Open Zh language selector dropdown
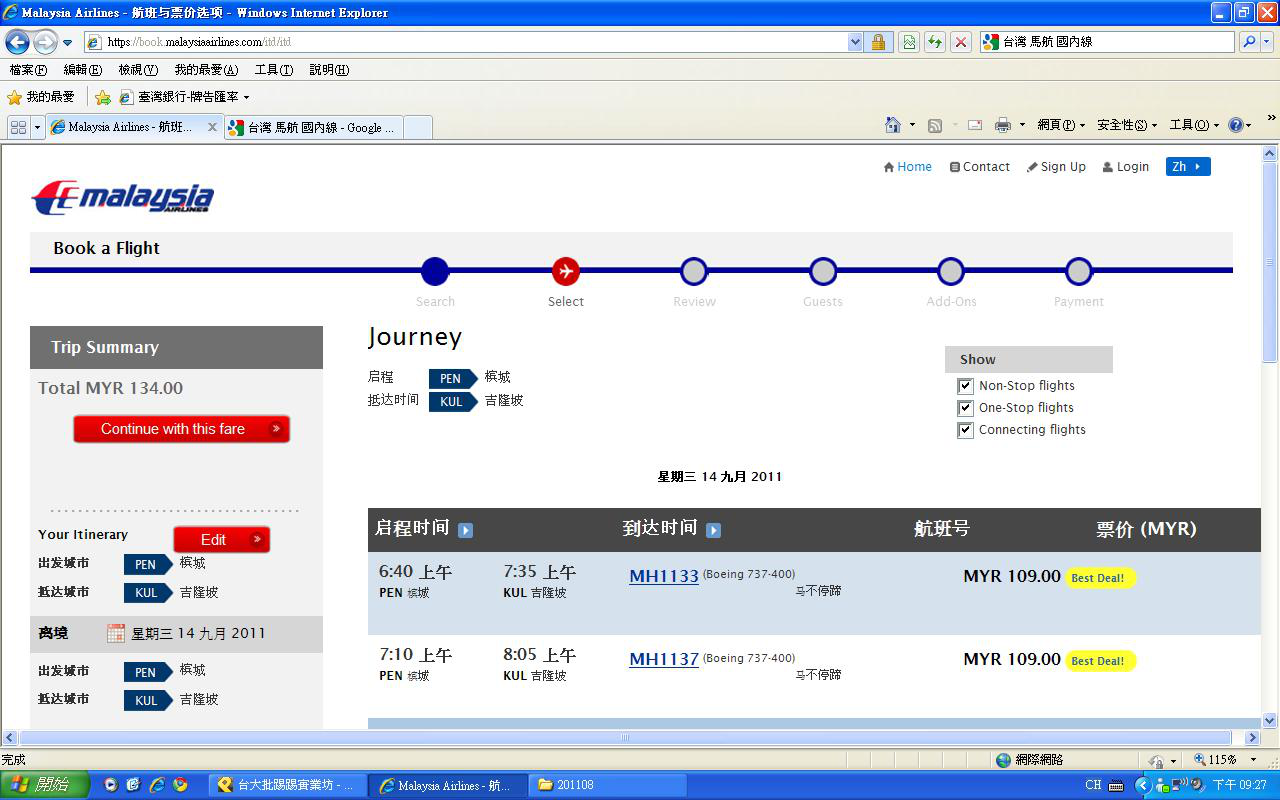 1188,167
